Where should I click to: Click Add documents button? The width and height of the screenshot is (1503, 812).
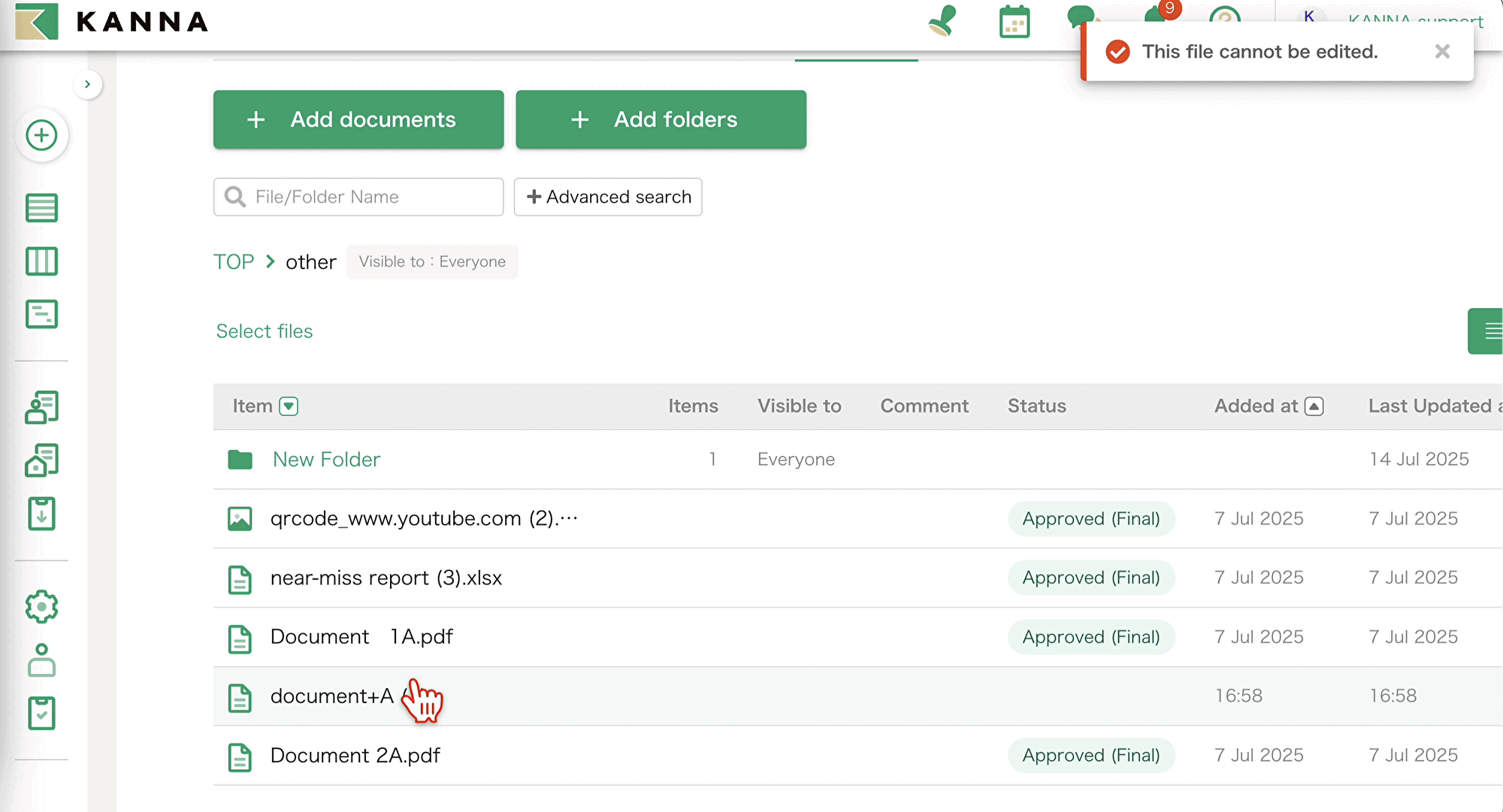pyautogui.click(x=358, y=119)
